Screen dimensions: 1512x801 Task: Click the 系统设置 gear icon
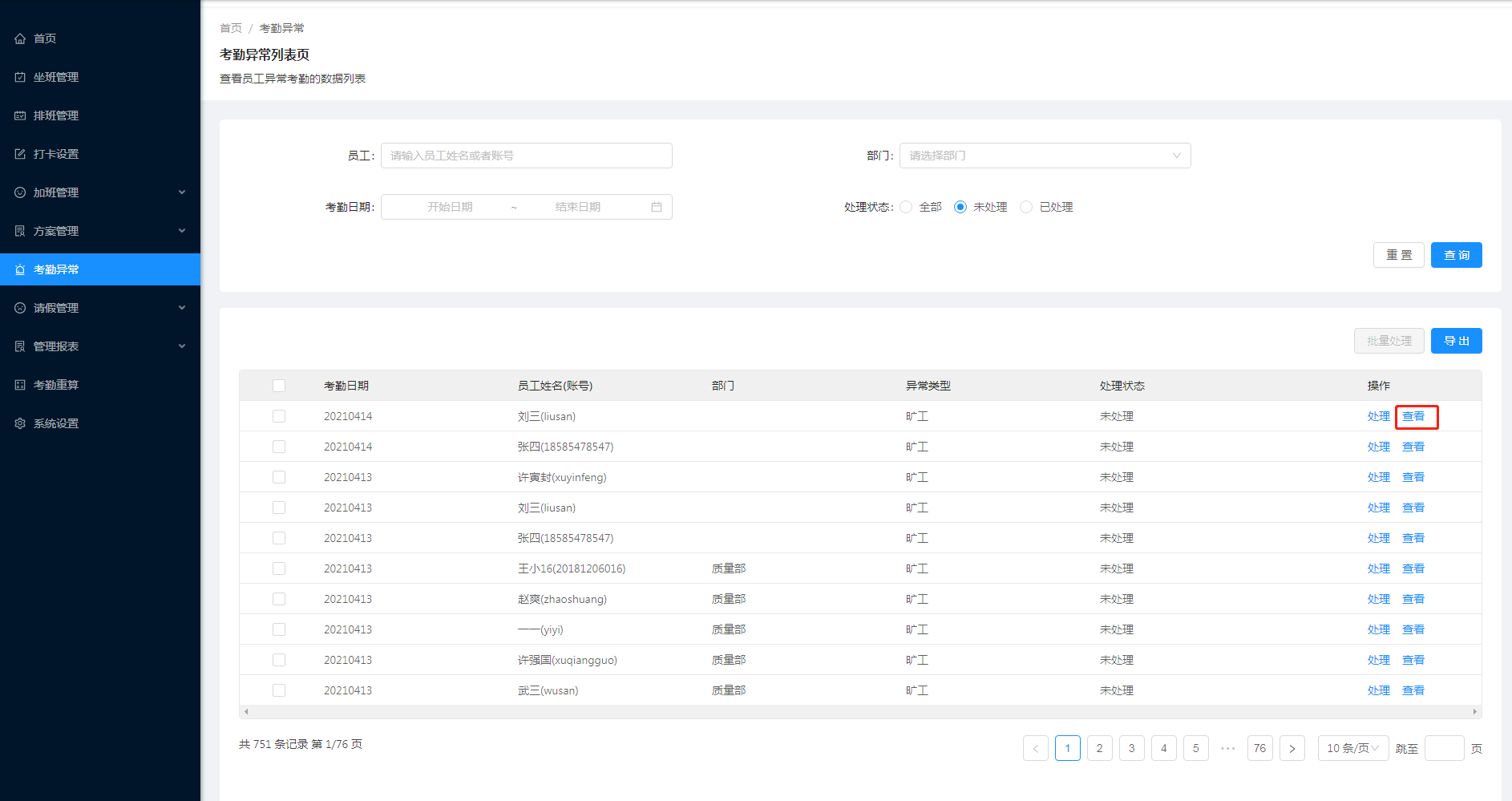click(20, 423)
